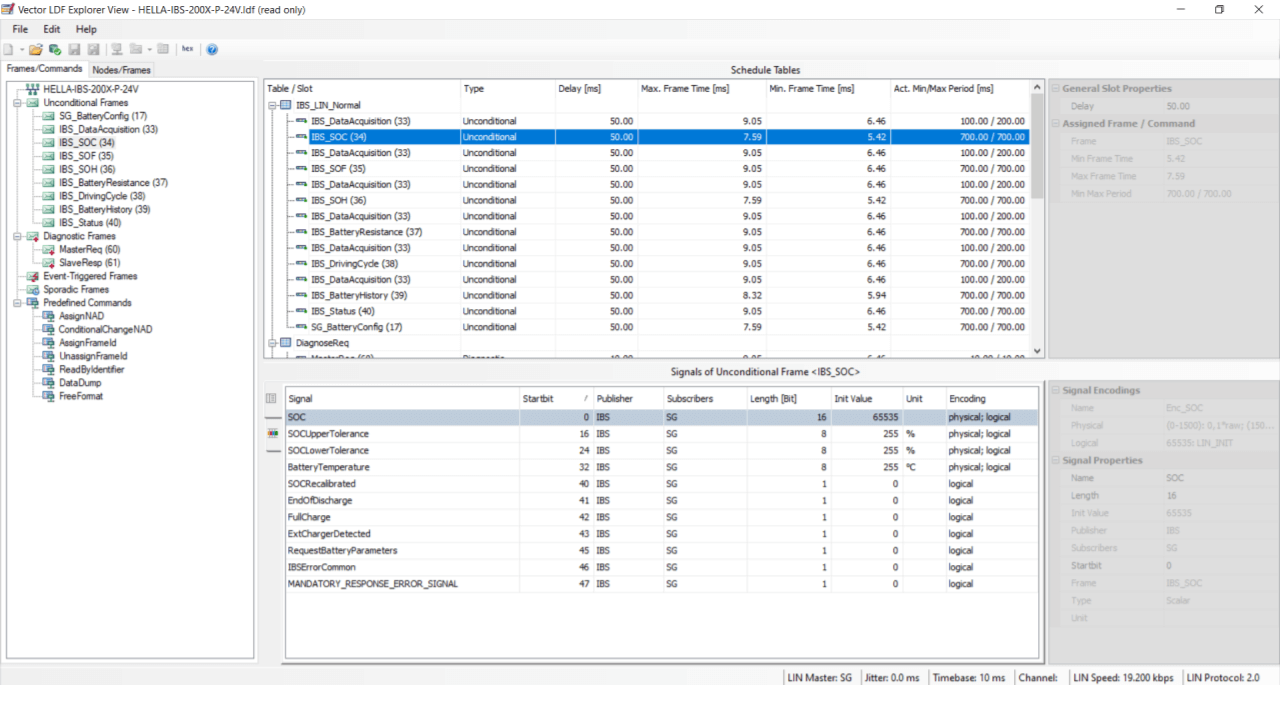Click LIN Speed: 19.200 kbps in status bar

(x=1122, y=678)
